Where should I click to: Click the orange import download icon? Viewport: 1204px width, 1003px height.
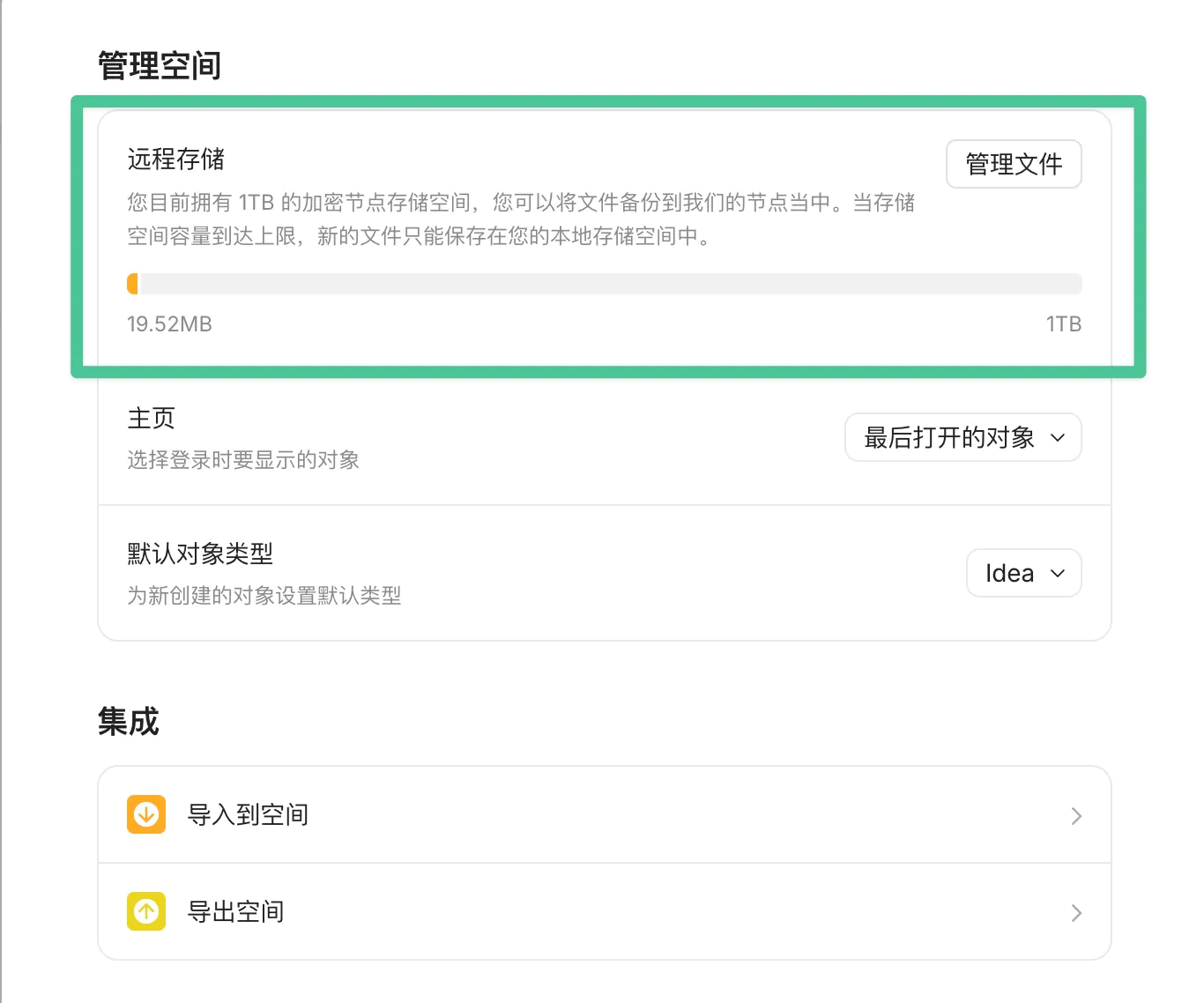(146, 814)
